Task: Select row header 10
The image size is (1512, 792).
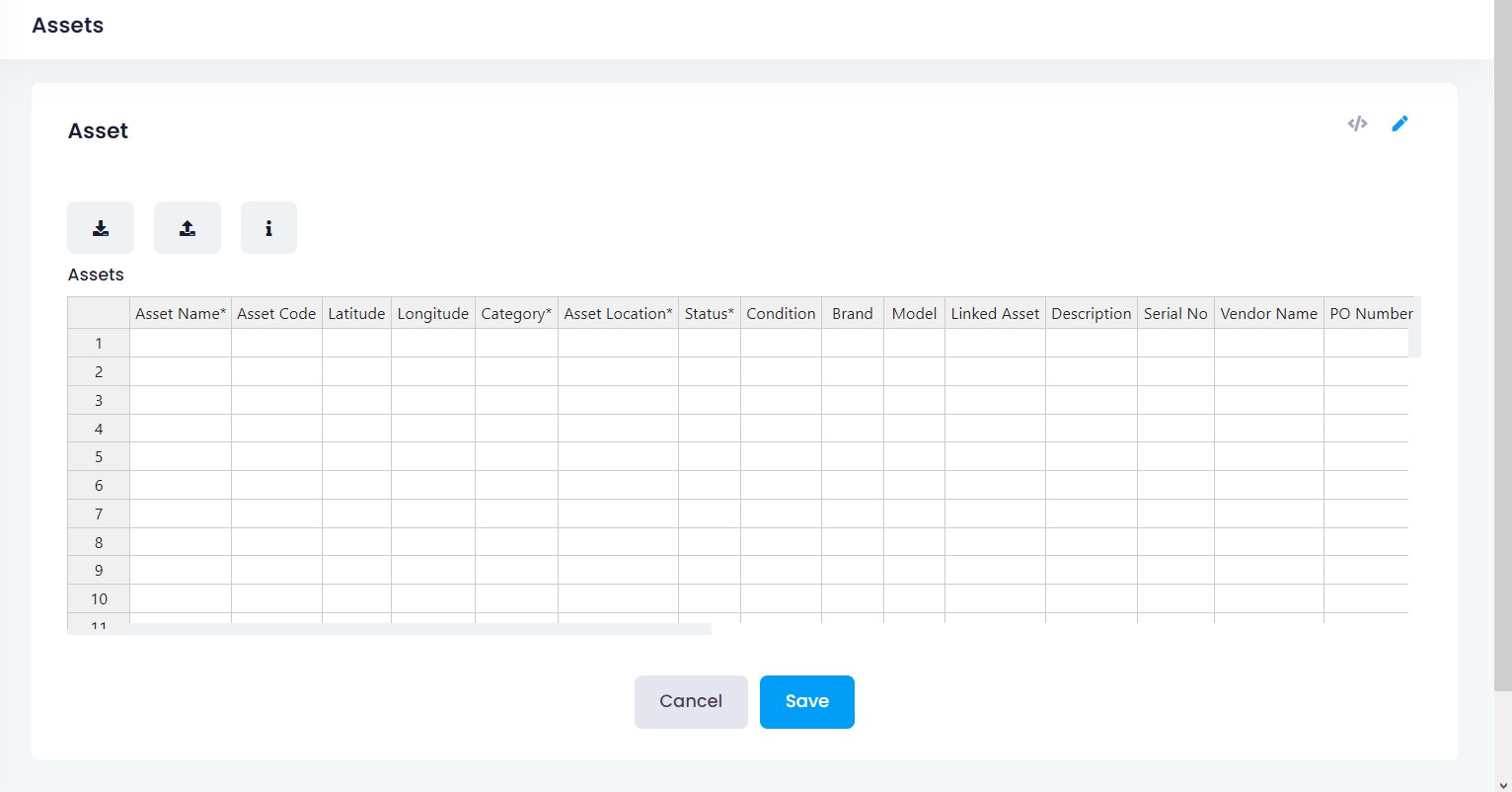Action: tap(99, 598)
